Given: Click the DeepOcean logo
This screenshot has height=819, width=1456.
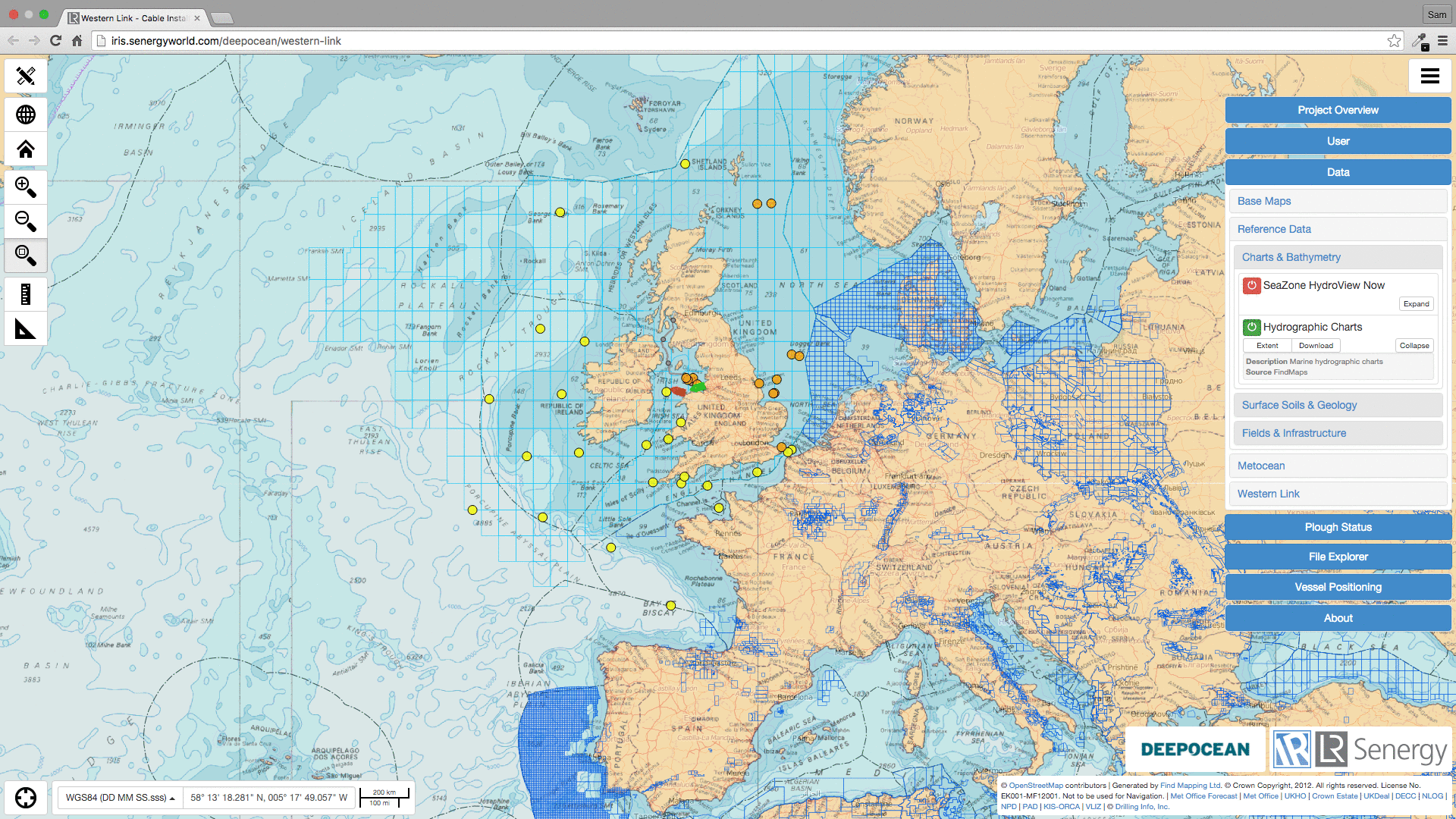Looking at the screenshot, I should click(x=1195, y=749).
